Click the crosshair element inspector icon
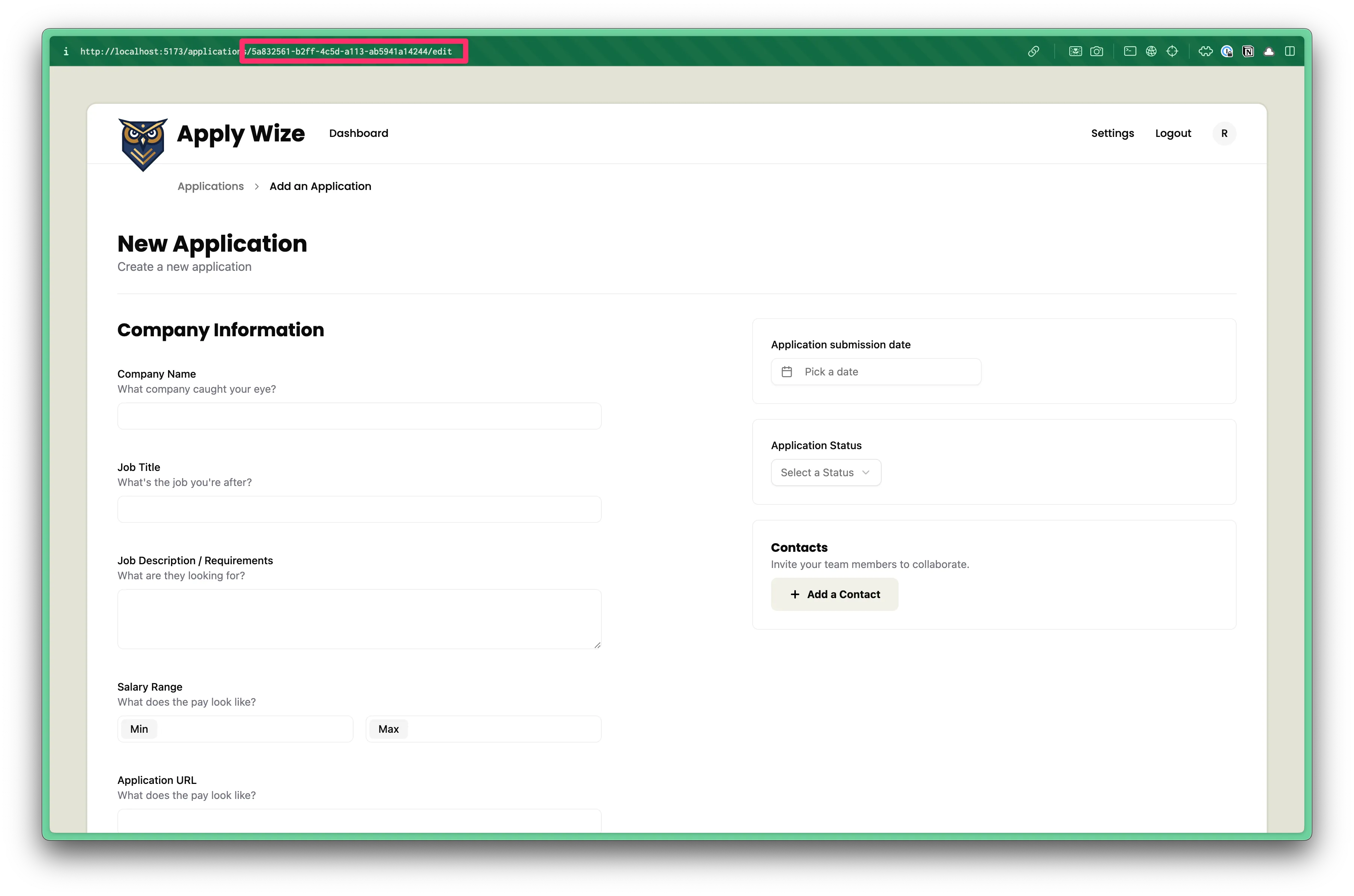Image resolution: width=1354 pixels, height=896 pixels. tap(1172, 52)
